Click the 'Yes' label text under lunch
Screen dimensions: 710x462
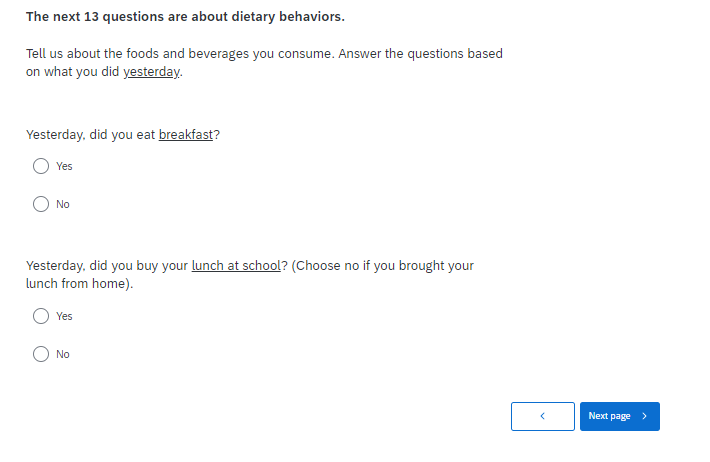click(x=64, y=316)
